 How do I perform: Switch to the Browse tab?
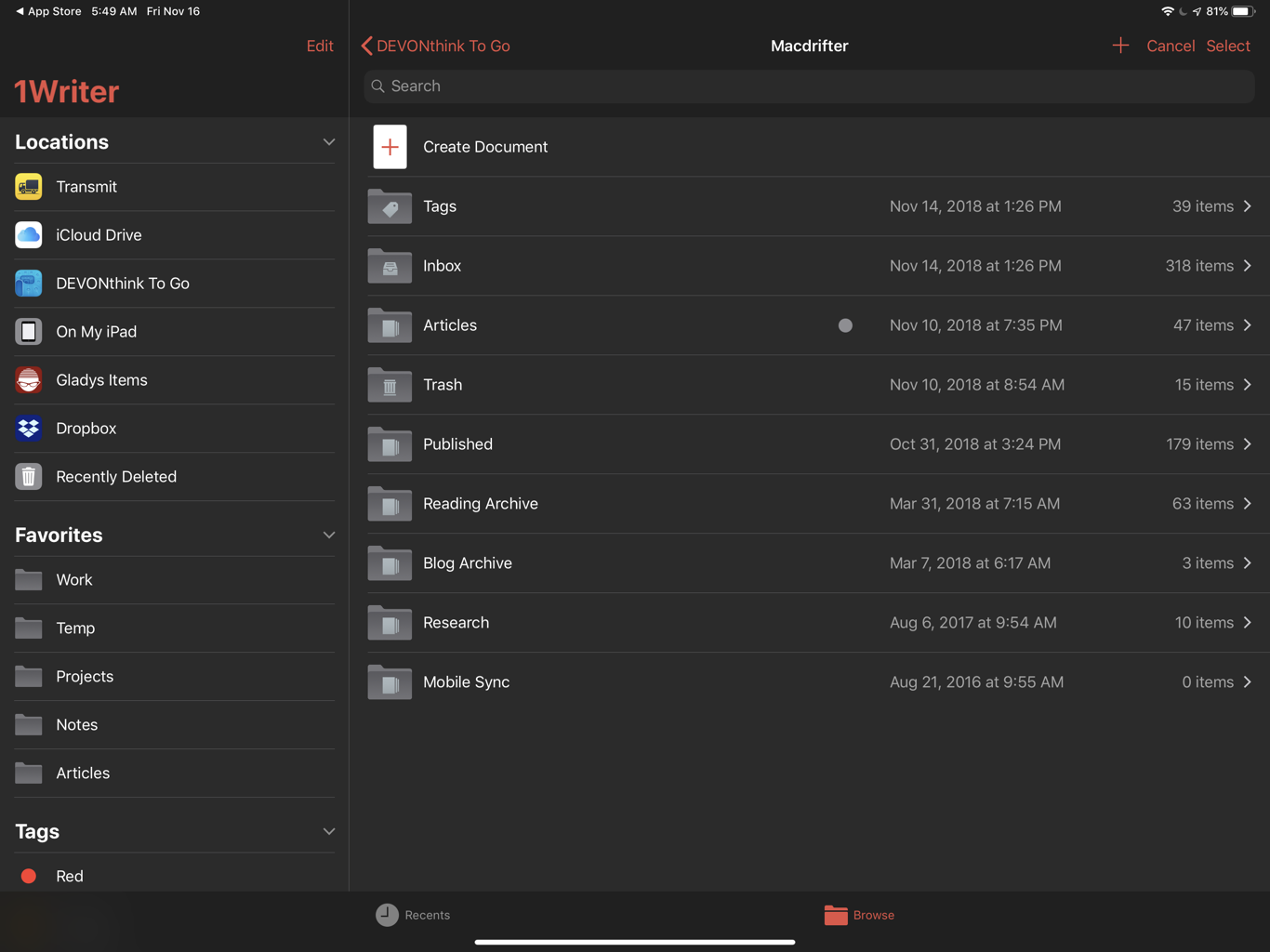pyautogui.click(x=859, y=915)
